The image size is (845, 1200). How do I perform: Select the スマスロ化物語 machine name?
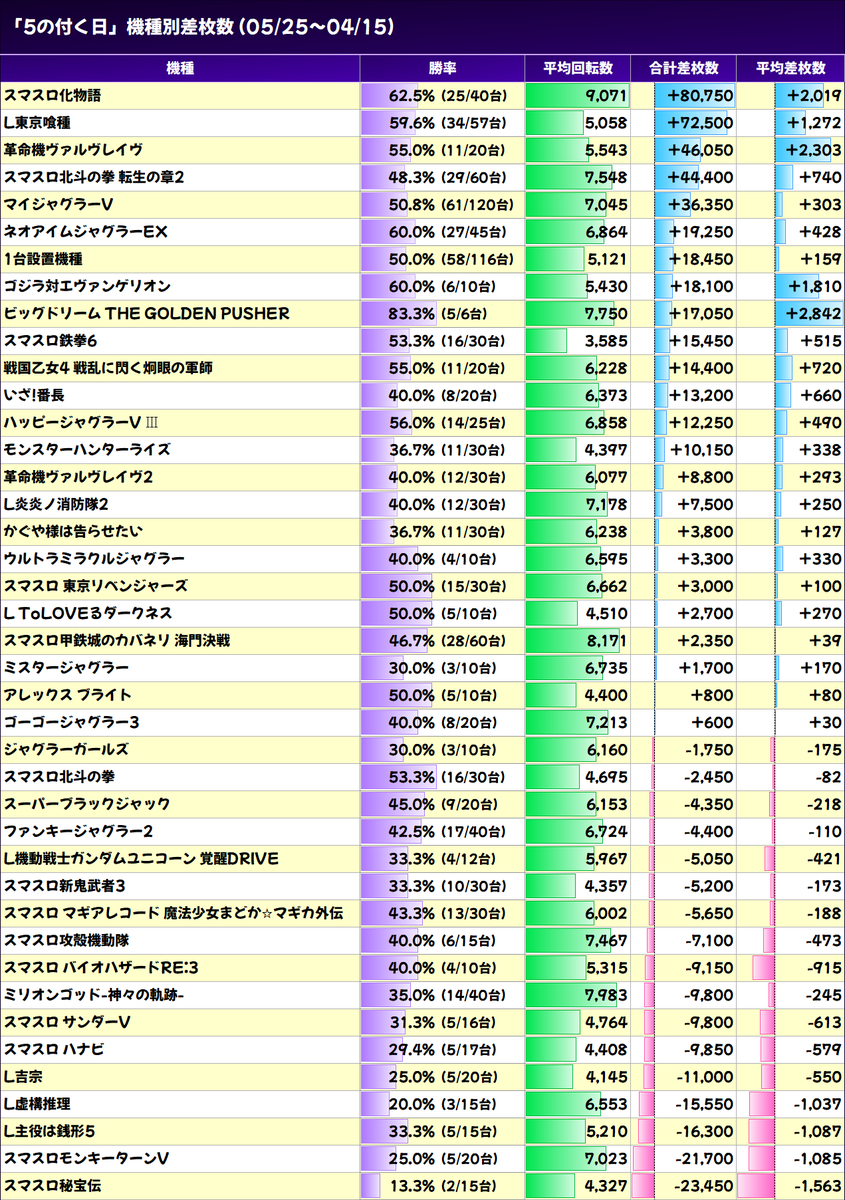(53, 96)
